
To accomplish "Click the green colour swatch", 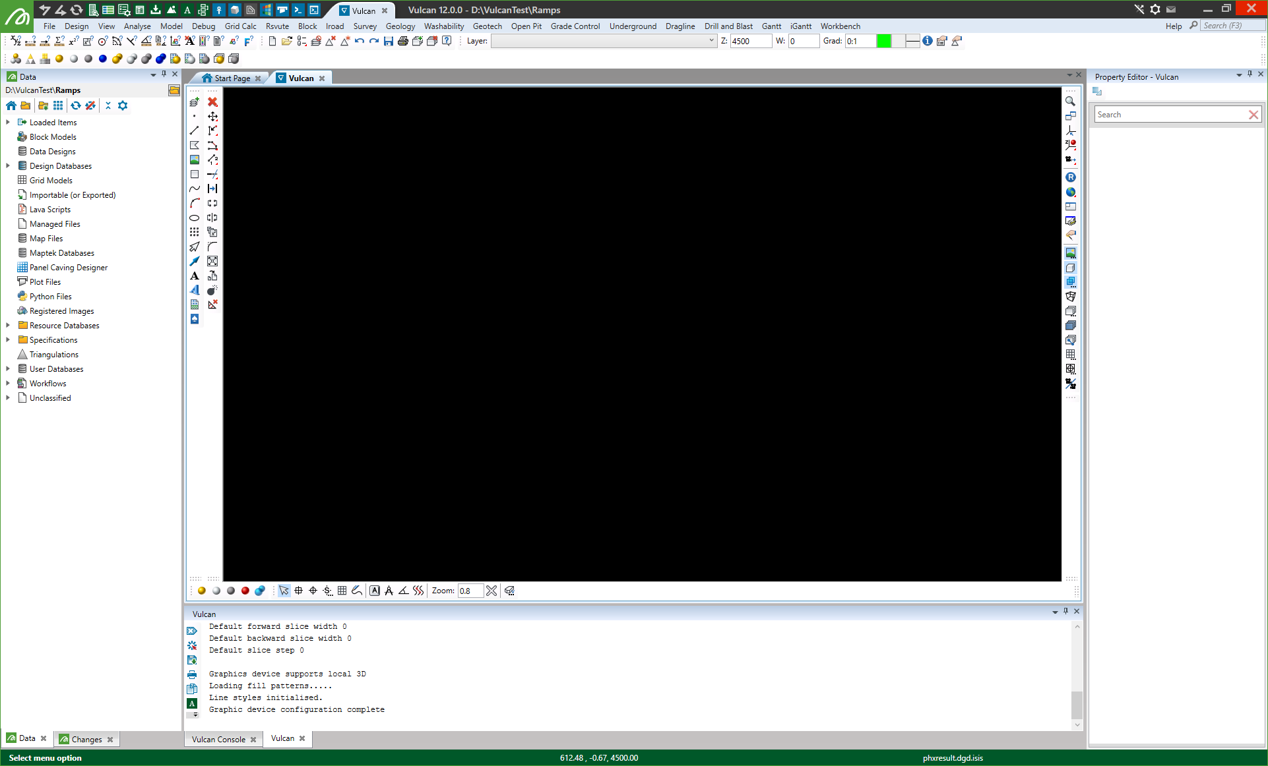I will click(x=884, y=41).
